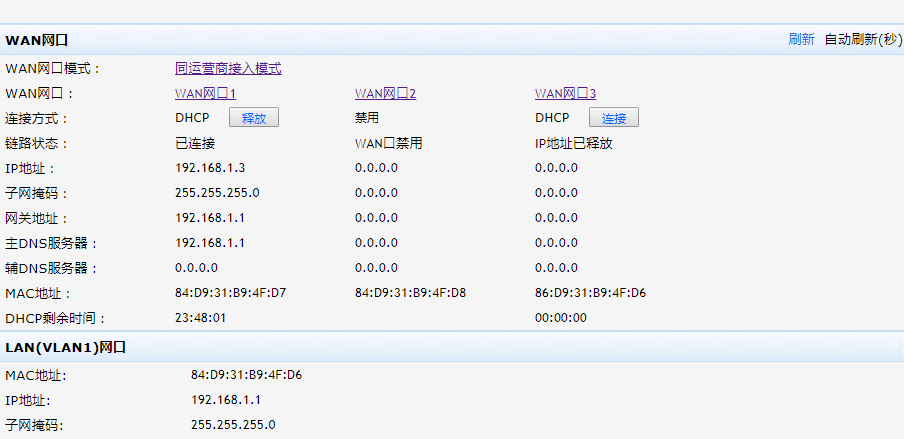Screen dimensions: 904x439
Task: Select the 链路状态 row label
Action: (x=37, y=143)
